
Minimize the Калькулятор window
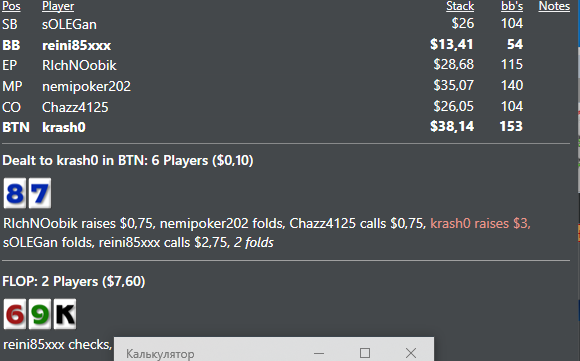(319, 353)
